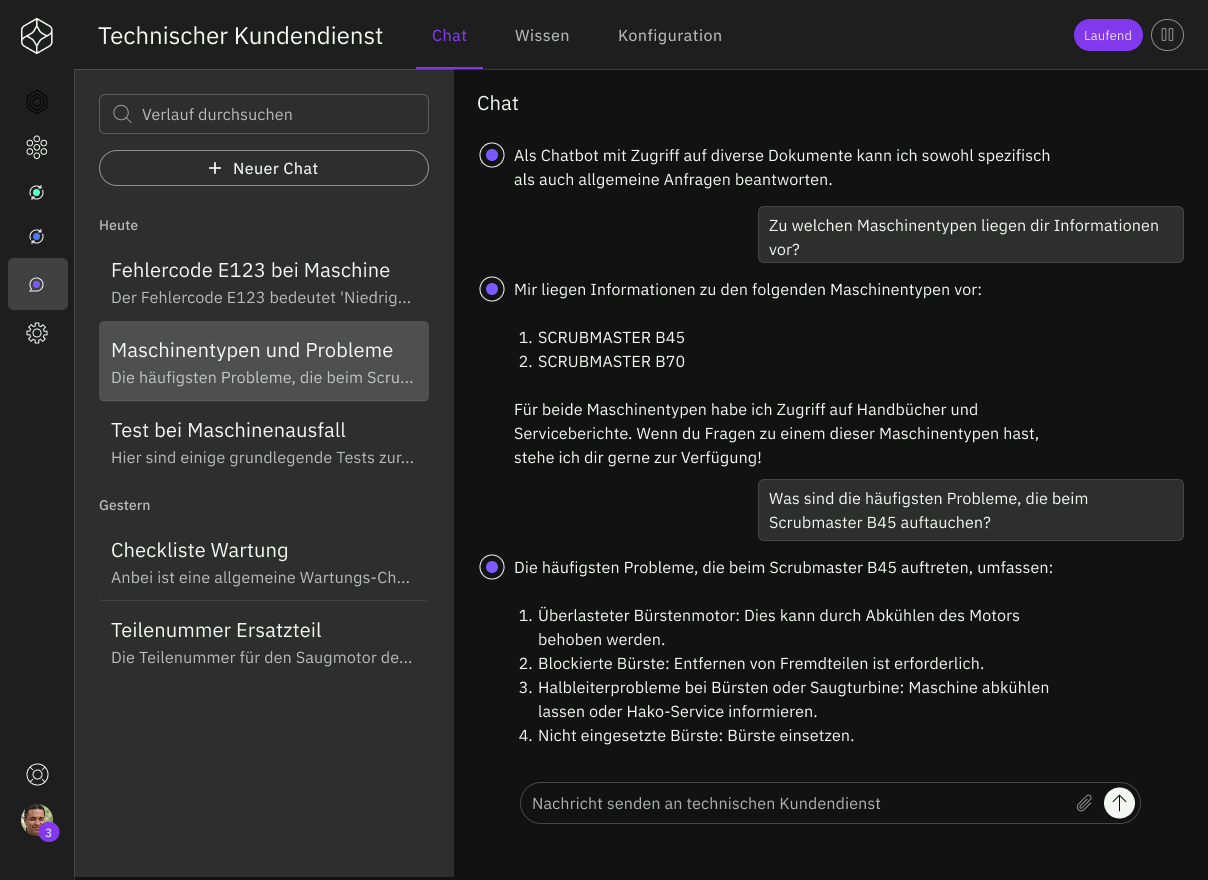Click the preview 'Anbei ist eine allgemeine Wartungs-Ch...'
Image resolution: width=1208 pixels, height=880 pixels.
[260, 577]
